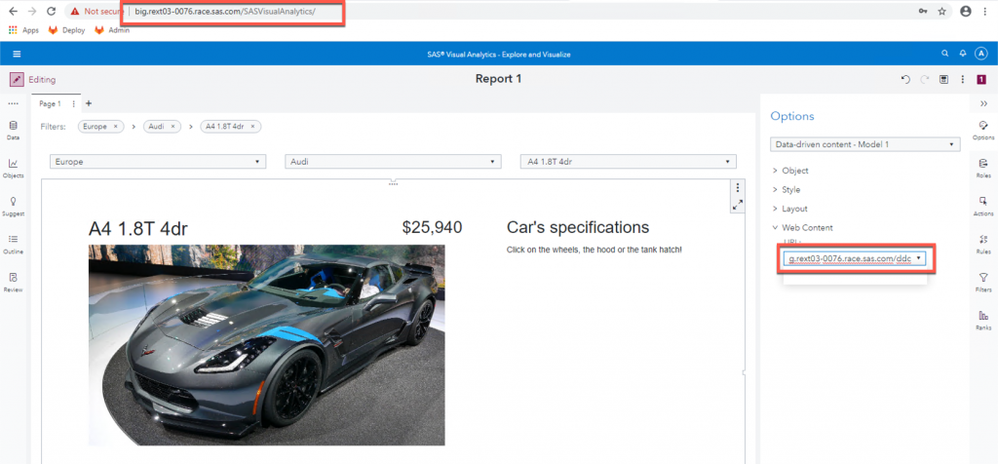Open the Data pane
Viewport: 998px width, 464px height.
tap(13, 130)
